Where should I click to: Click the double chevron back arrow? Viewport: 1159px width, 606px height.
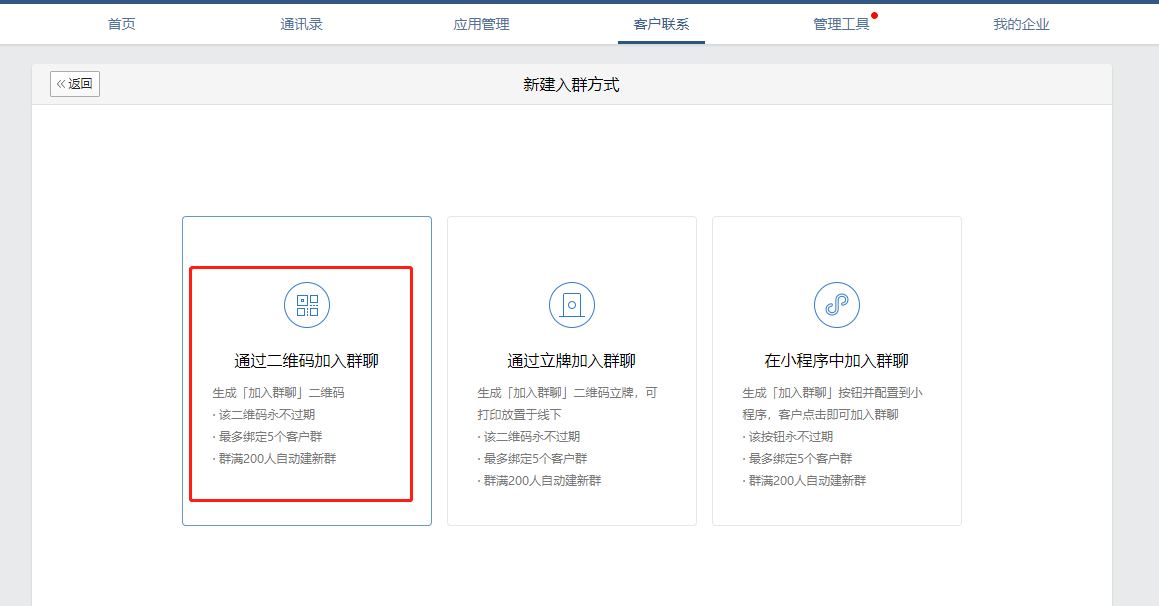click(x=61, y=84)
